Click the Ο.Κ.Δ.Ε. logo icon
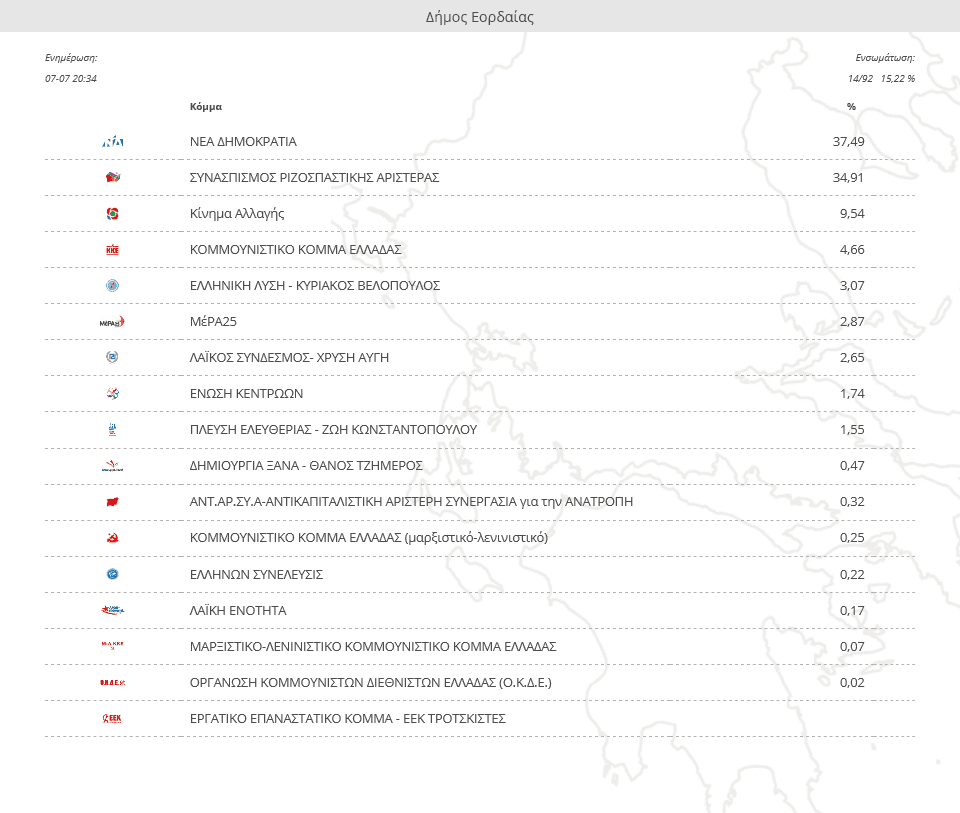This screenshot has height=813, width=960. (113, 683)
